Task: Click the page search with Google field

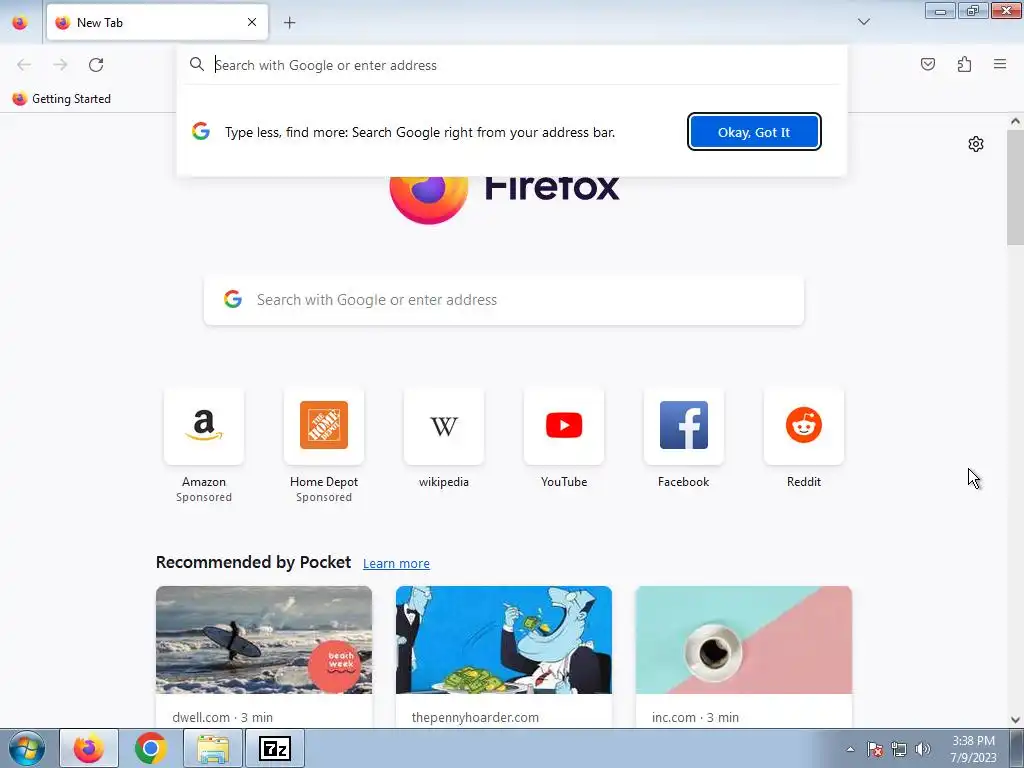Action: [504, 300]
